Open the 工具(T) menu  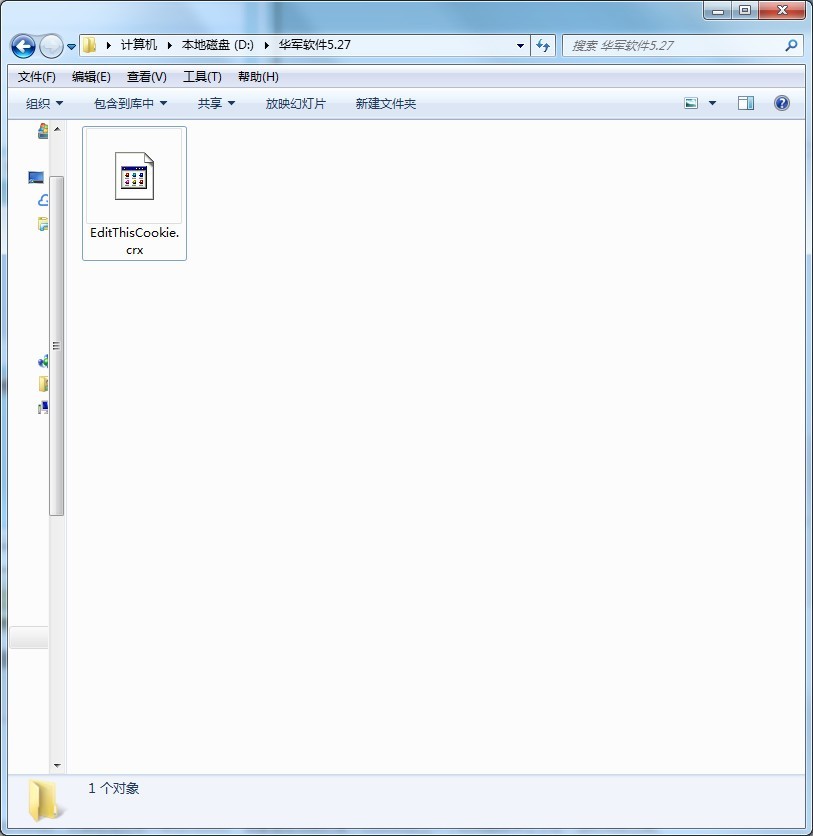[x=202, y=77]
